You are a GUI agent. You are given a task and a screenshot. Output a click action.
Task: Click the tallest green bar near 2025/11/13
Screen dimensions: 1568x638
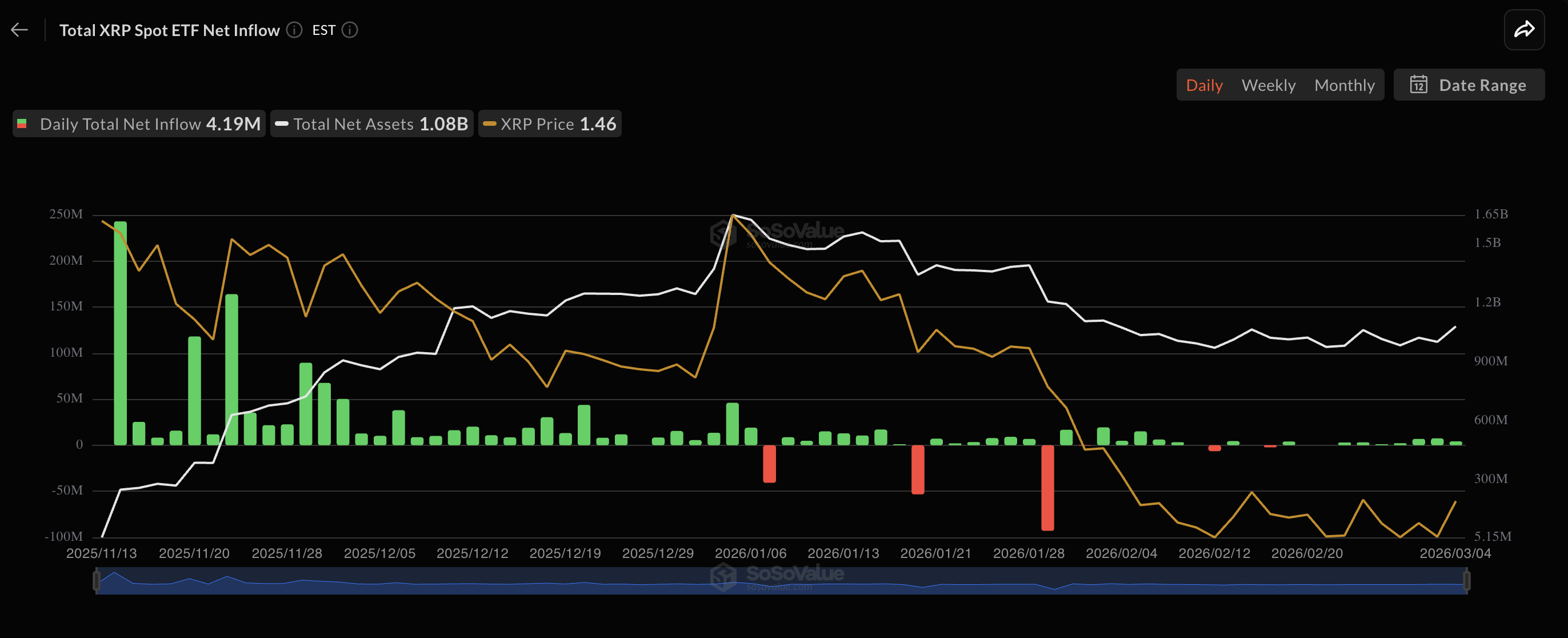click(121, 332)
